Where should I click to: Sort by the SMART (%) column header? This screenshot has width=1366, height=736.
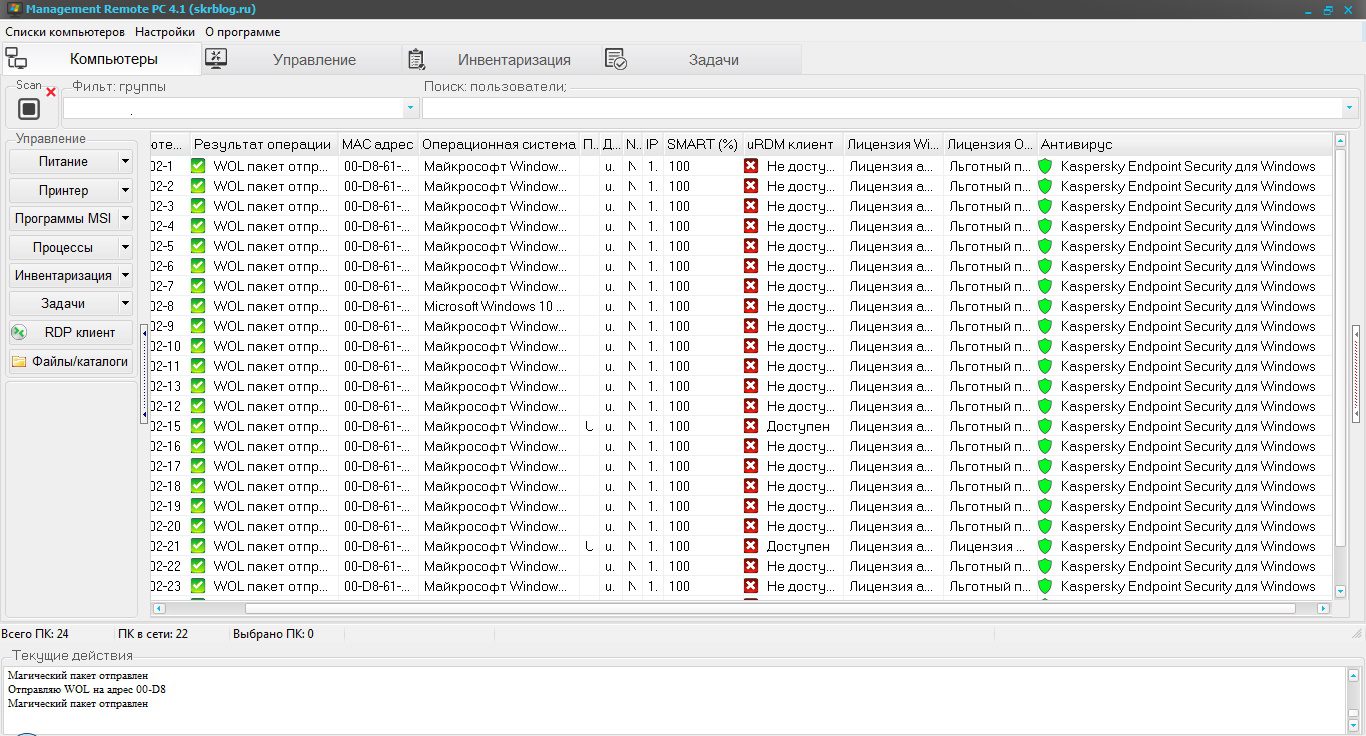703,144
